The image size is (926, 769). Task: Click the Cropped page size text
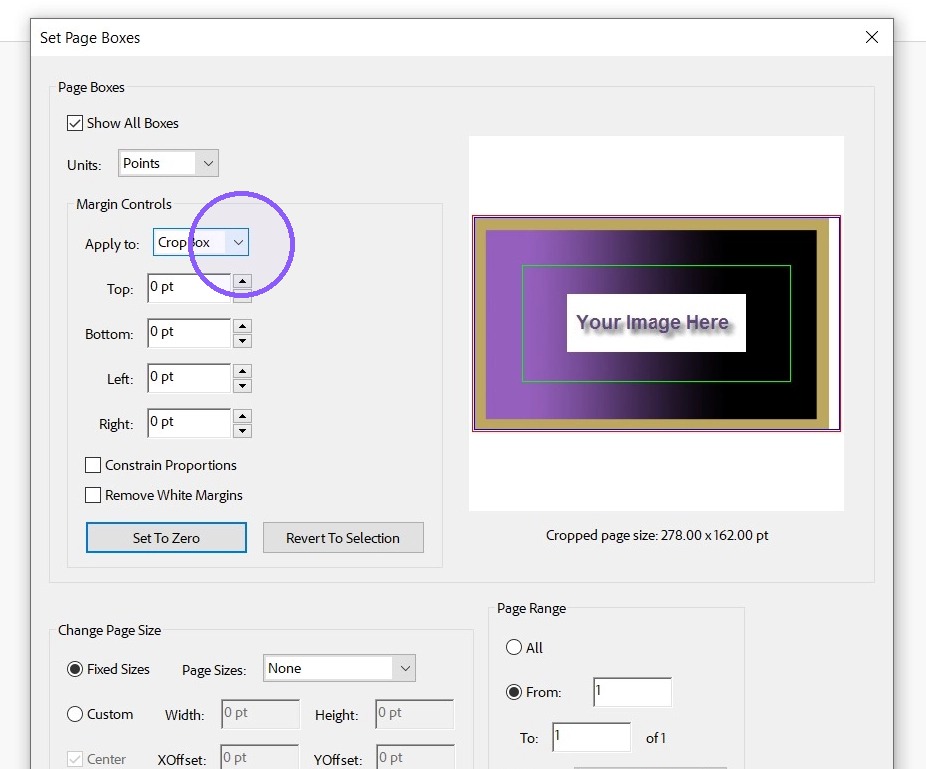[657, 536]
